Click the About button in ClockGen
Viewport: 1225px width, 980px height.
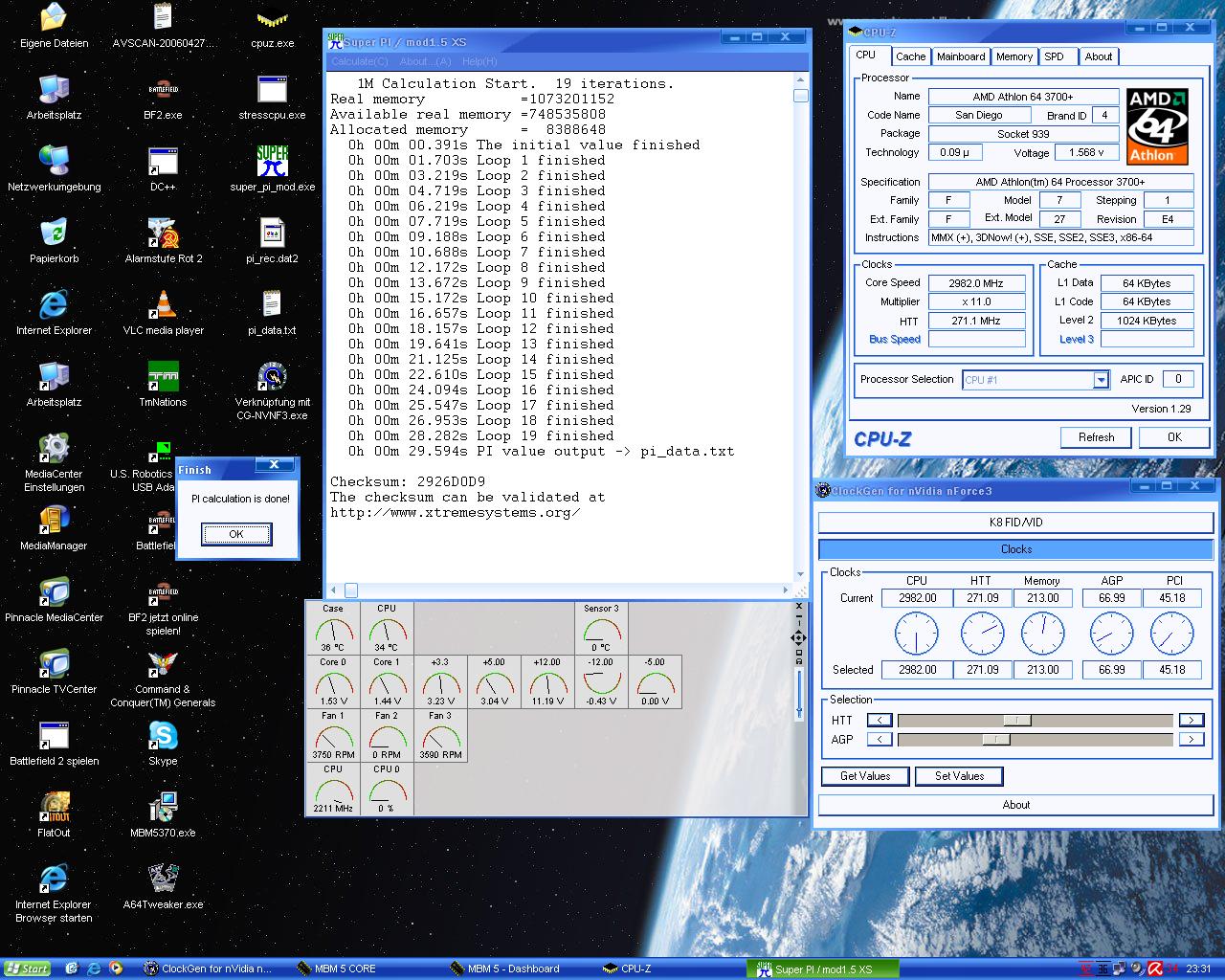tap(1016, 805)
